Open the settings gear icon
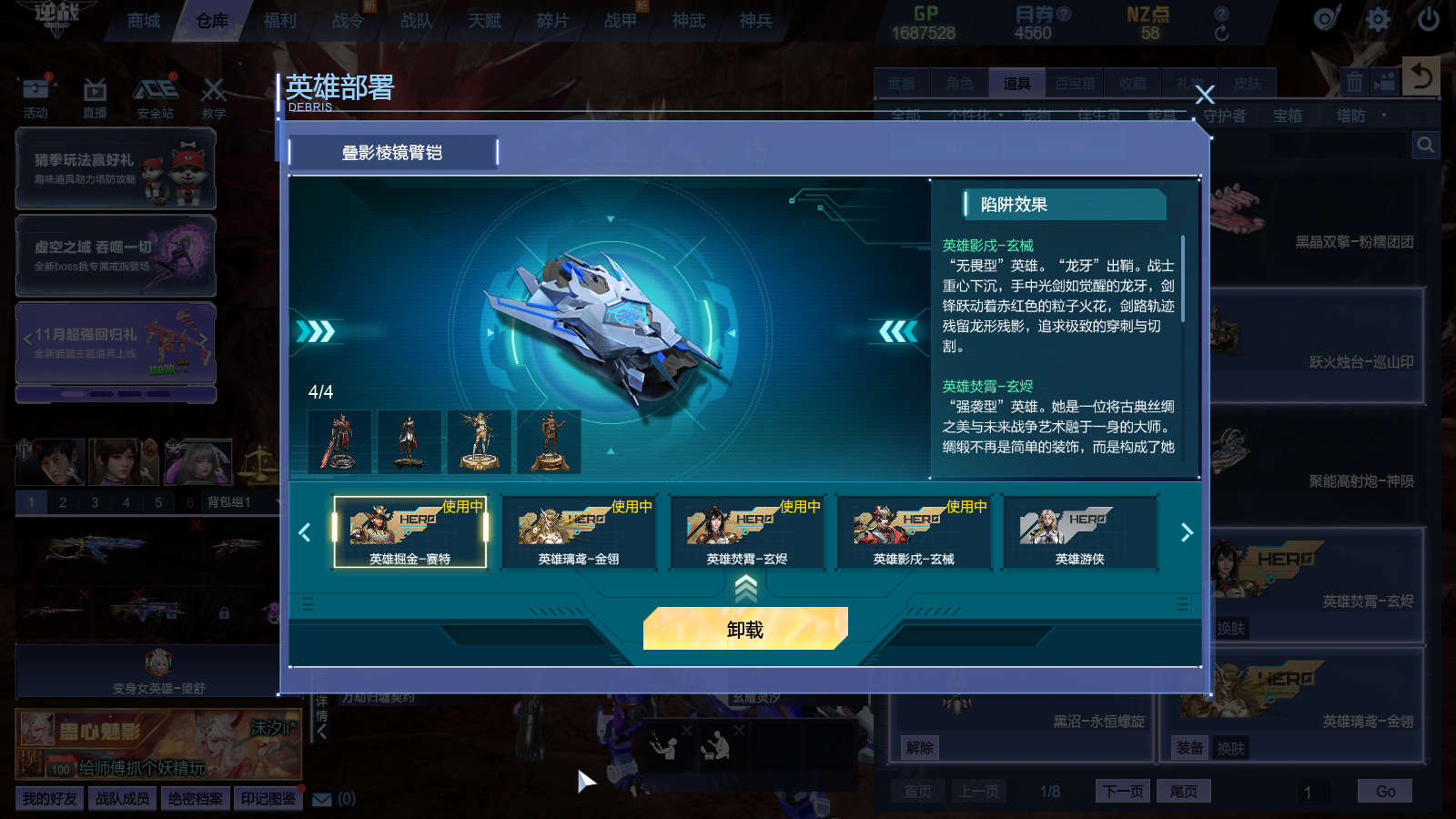This screenshot has height=819, width=1456. click(x=1378, y=19)
